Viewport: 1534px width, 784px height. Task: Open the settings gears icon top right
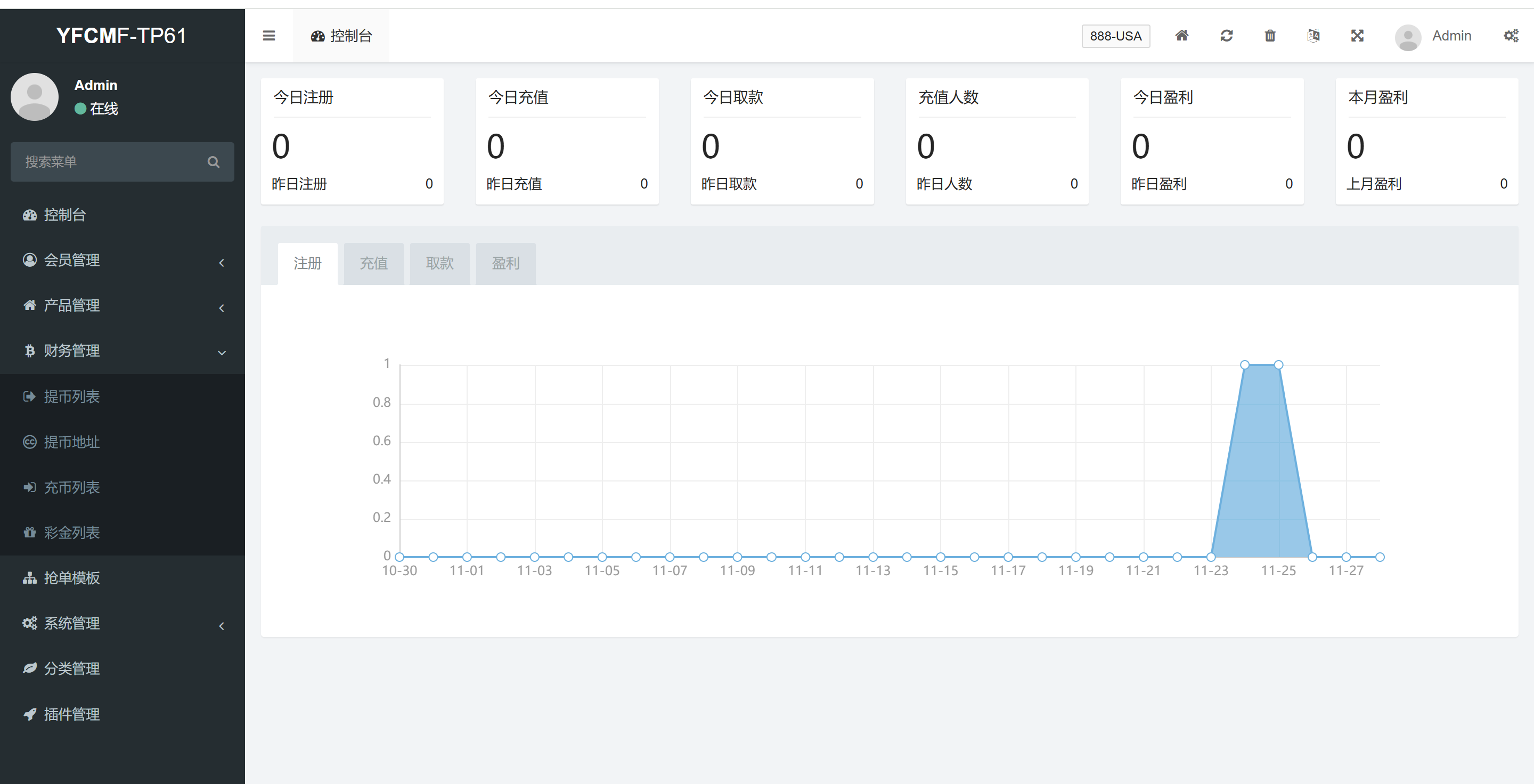tap(1511, 36)
